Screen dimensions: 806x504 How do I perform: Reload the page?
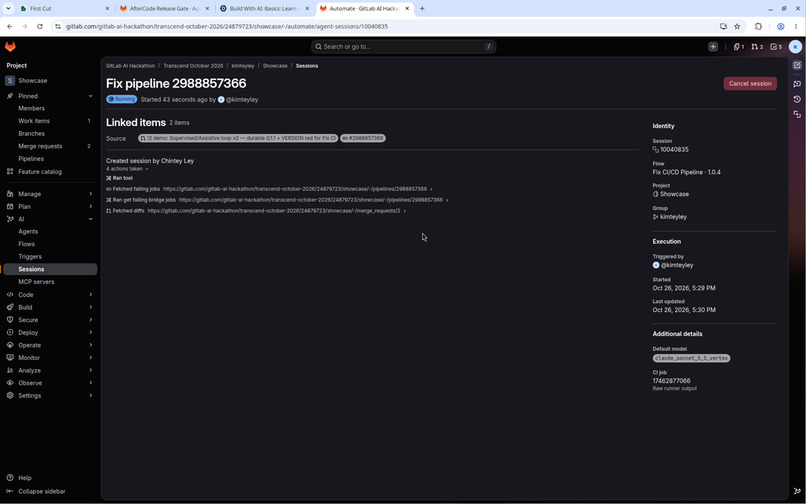pos(40,26)
